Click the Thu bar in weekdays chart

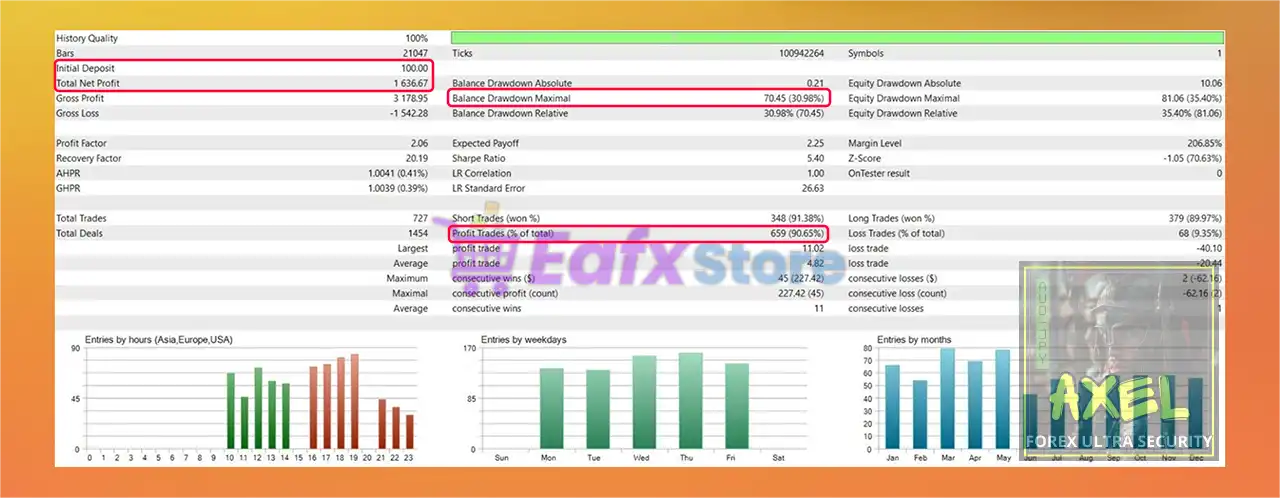point(691,401)
